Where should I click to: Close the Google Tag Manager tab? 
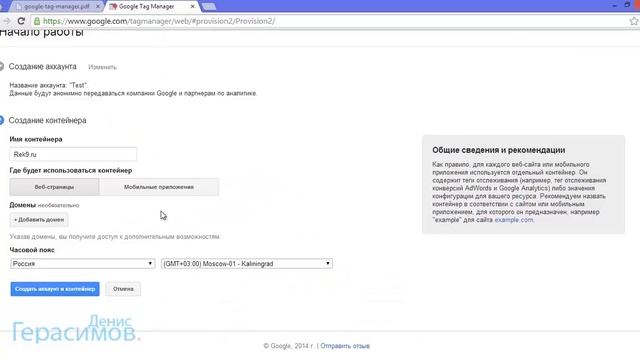[x=193, y=7]
